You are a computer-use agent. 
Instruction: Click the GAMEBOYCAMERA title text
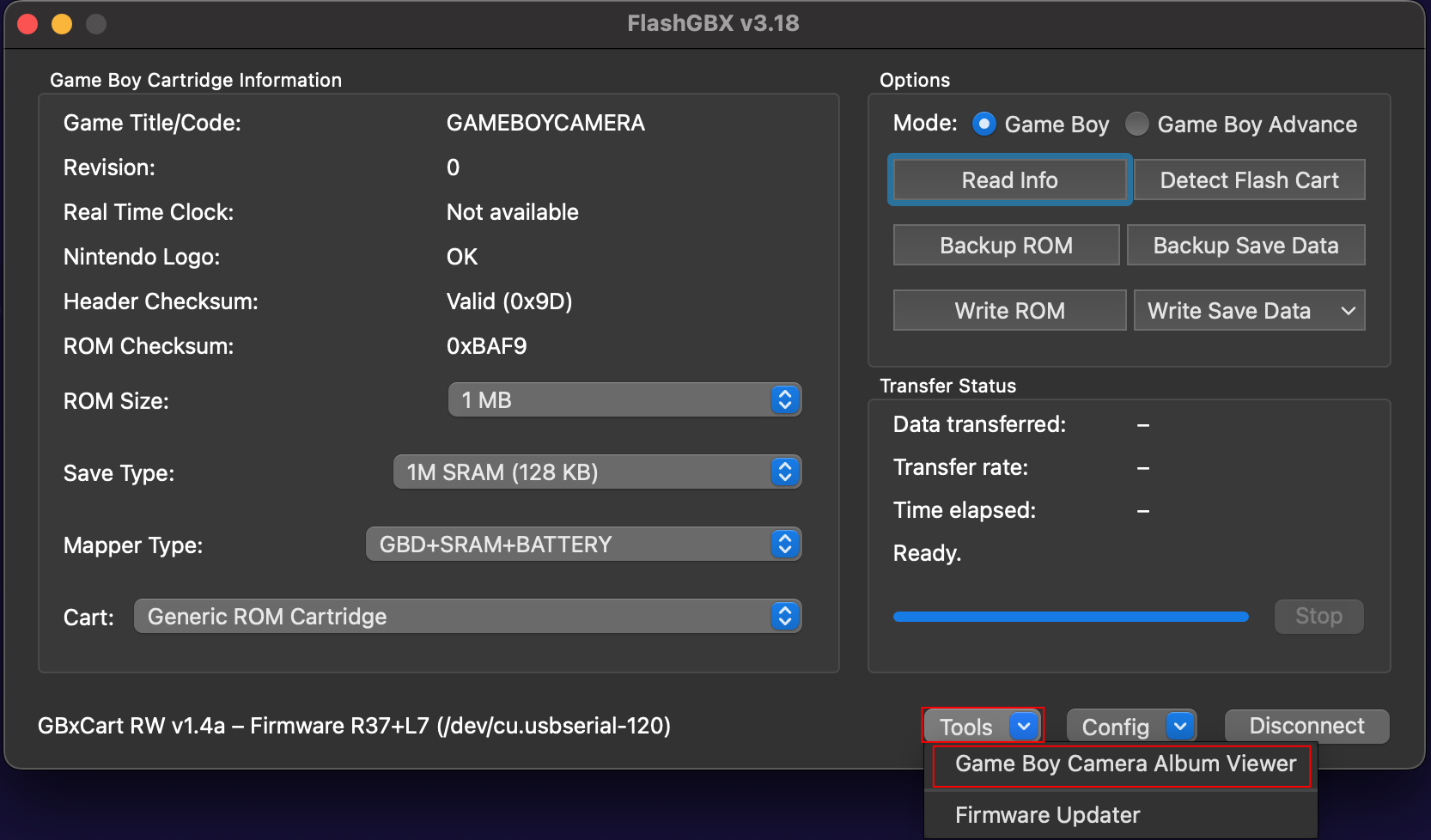pyautogui.click(x=545, y=123)
